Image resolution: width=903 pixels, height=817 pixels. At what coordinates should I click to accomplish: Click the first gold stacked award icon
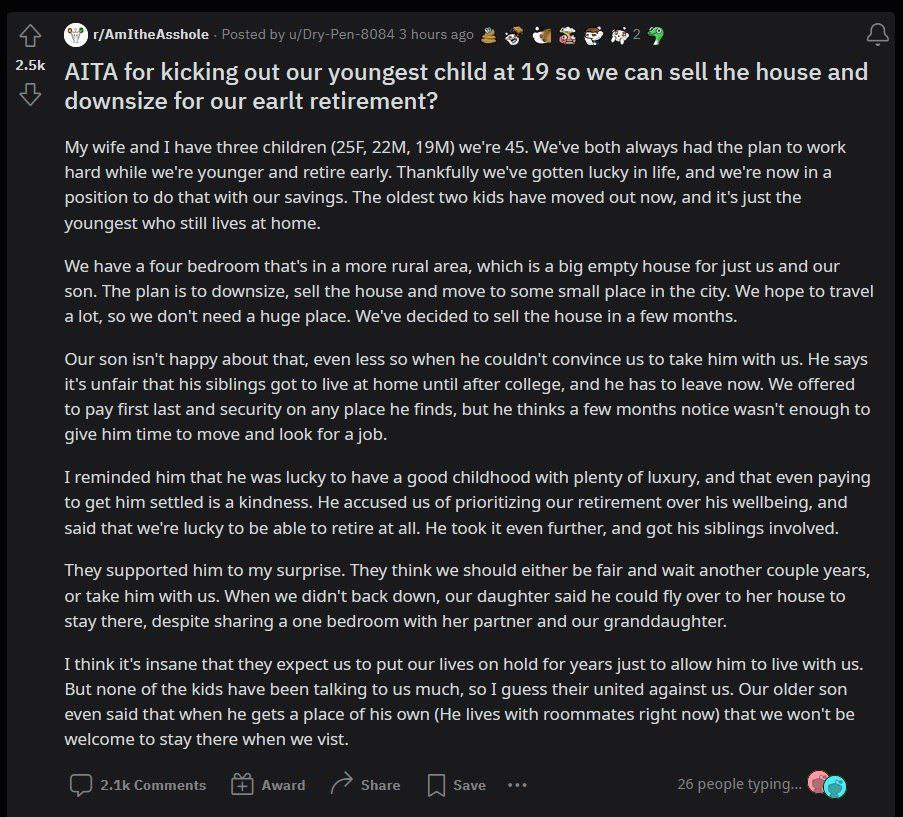488,35
